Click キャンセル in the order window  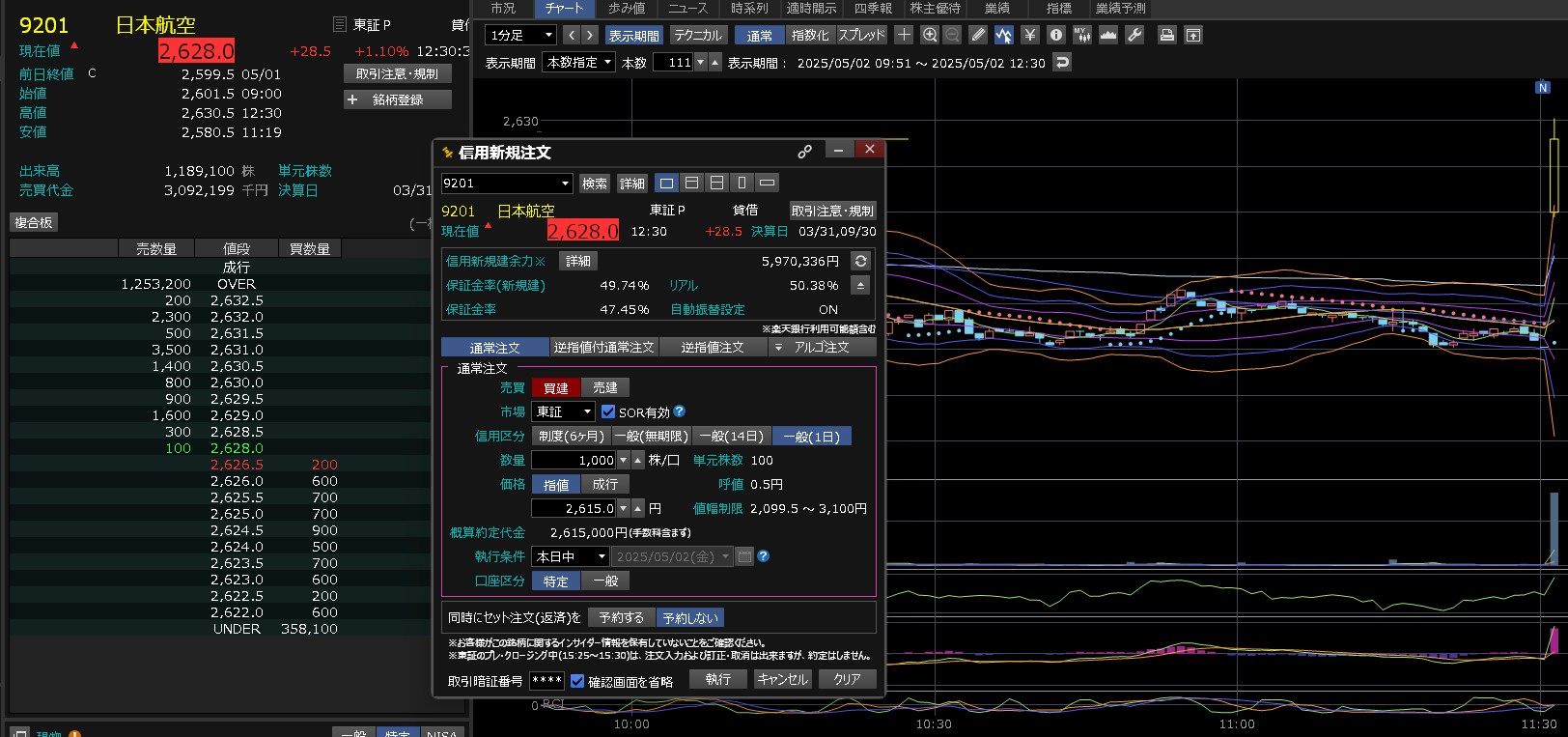coord(782,679)
